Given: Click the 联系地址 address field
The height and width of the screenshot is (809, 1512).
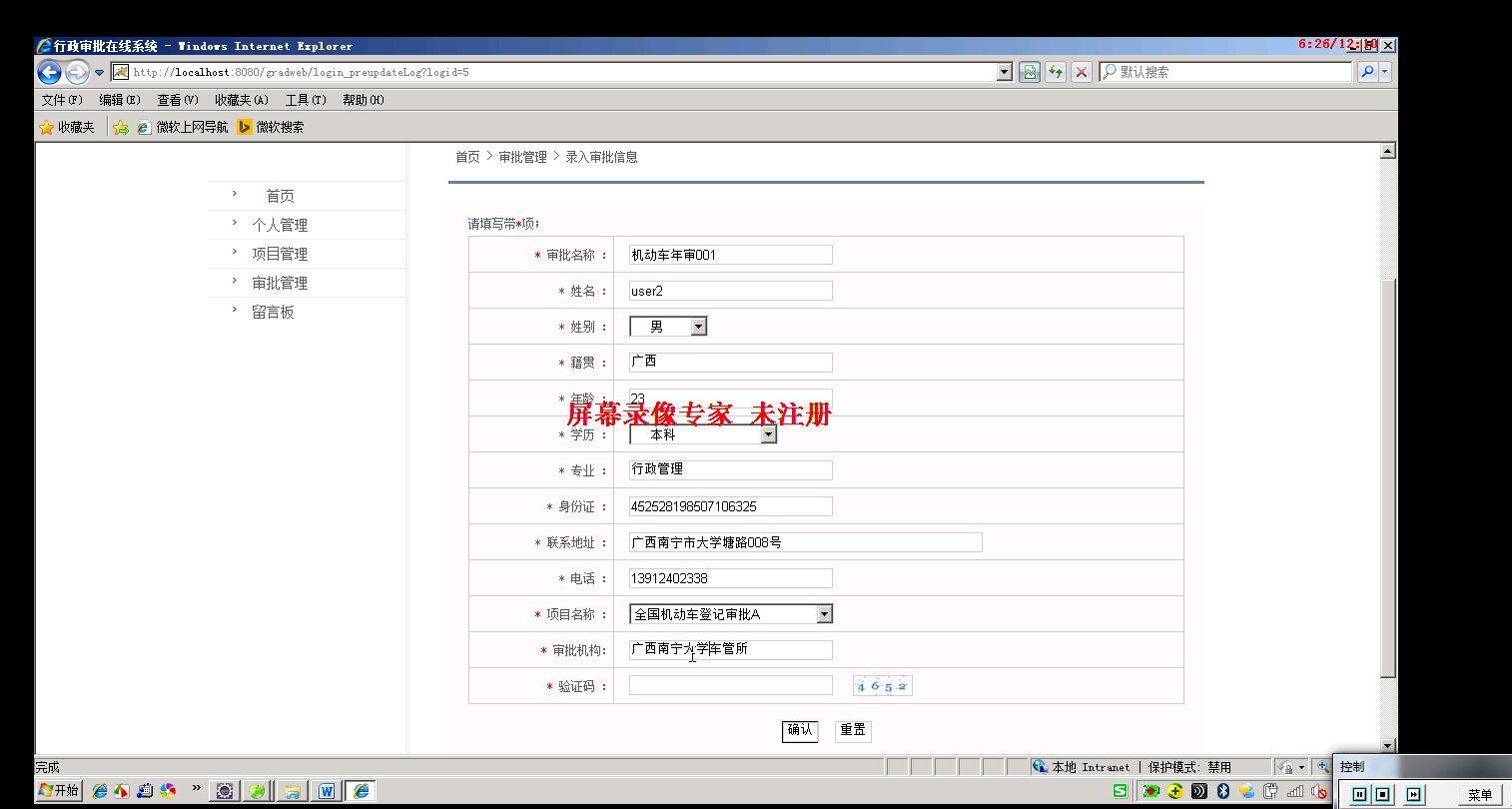Looking at the screenshot, I should (x=805, y=542).
